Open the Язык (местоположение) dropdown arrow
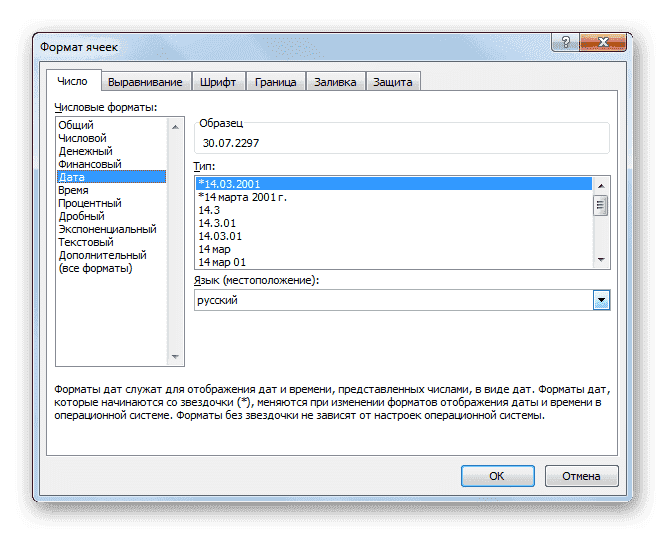Viewport: 666px width, 535px height. click(x=601, y=300)
